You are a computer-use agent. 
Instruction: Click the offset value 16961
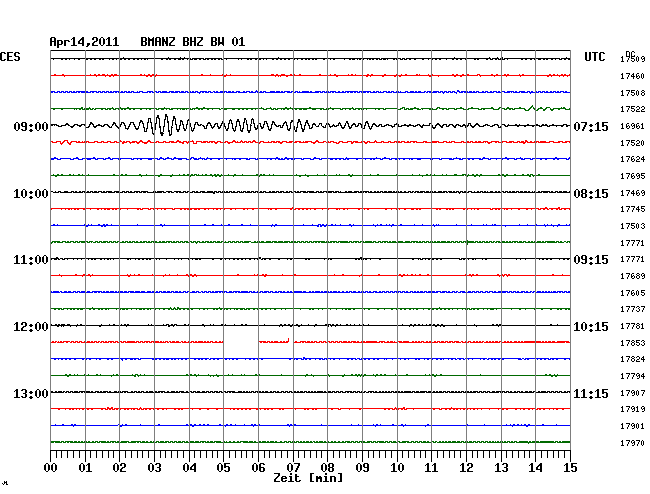(x=633, y=126)
